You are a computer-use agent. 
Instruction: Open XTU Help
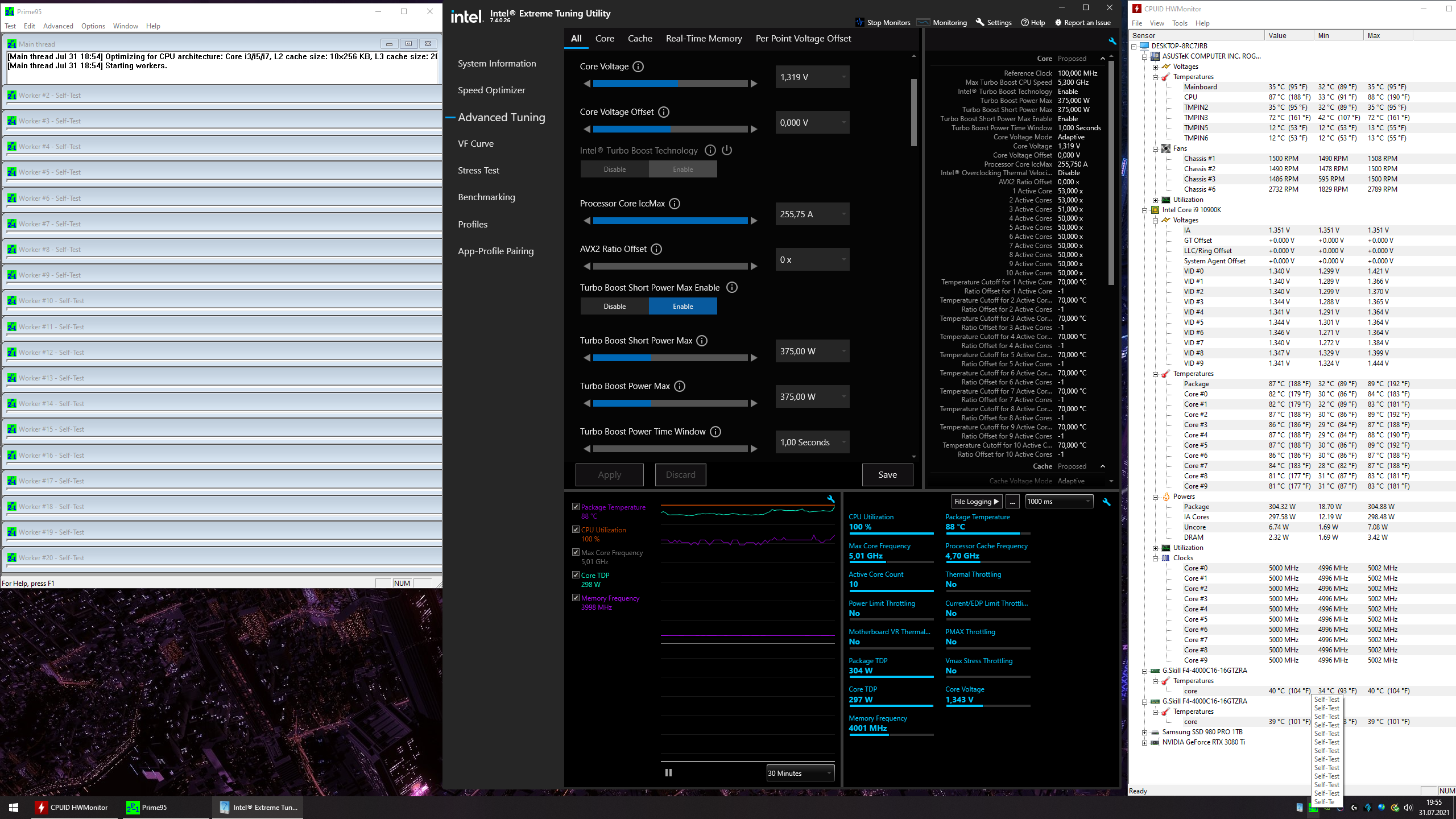coord(1033,23)
